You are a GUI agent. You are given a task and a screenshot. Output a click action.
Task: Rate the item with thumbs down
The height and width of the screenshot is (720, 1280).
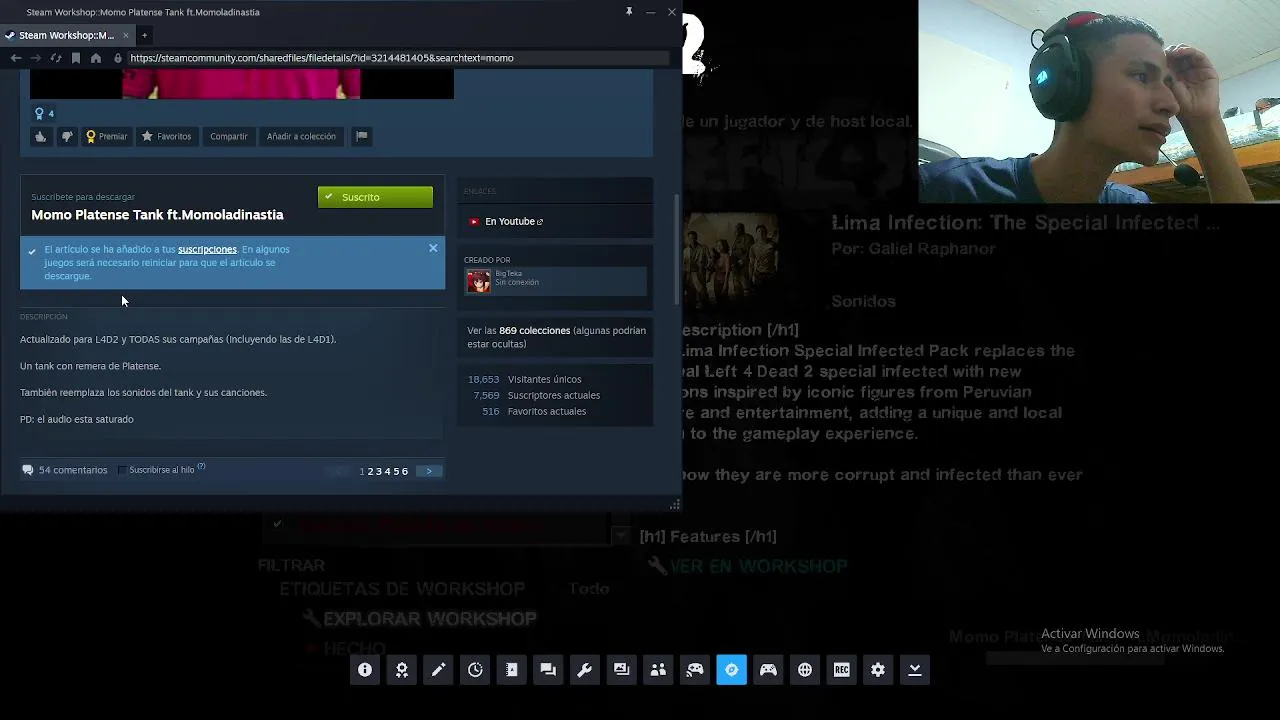point(67,136)
